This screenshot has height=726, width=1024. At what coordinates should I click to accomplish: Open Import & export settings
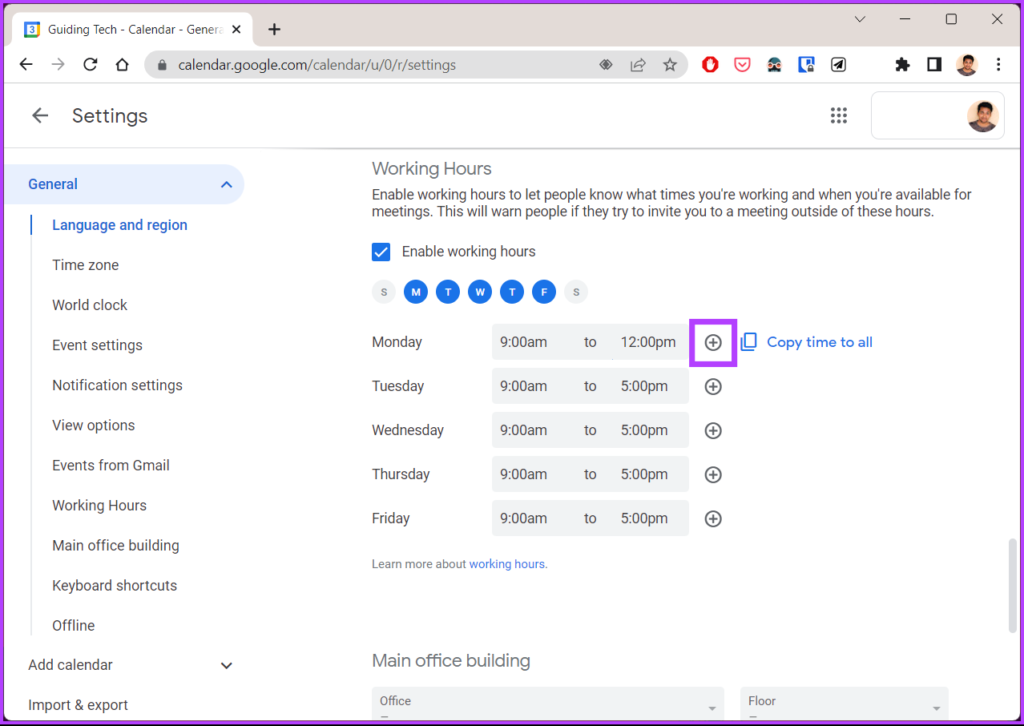[78, 706]
